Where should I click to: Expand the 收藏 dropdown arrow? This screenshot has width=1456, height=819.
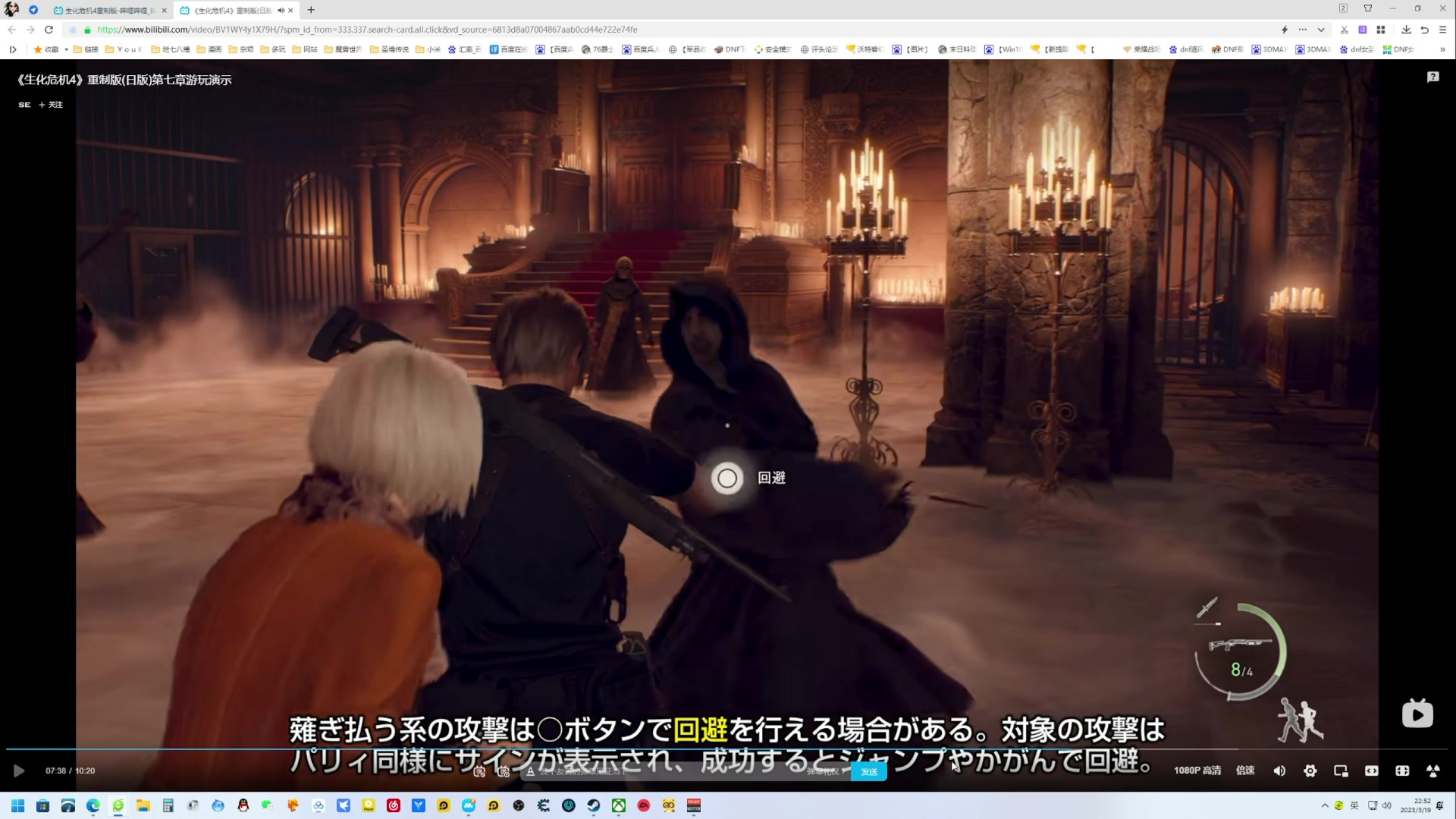(66, 49)
